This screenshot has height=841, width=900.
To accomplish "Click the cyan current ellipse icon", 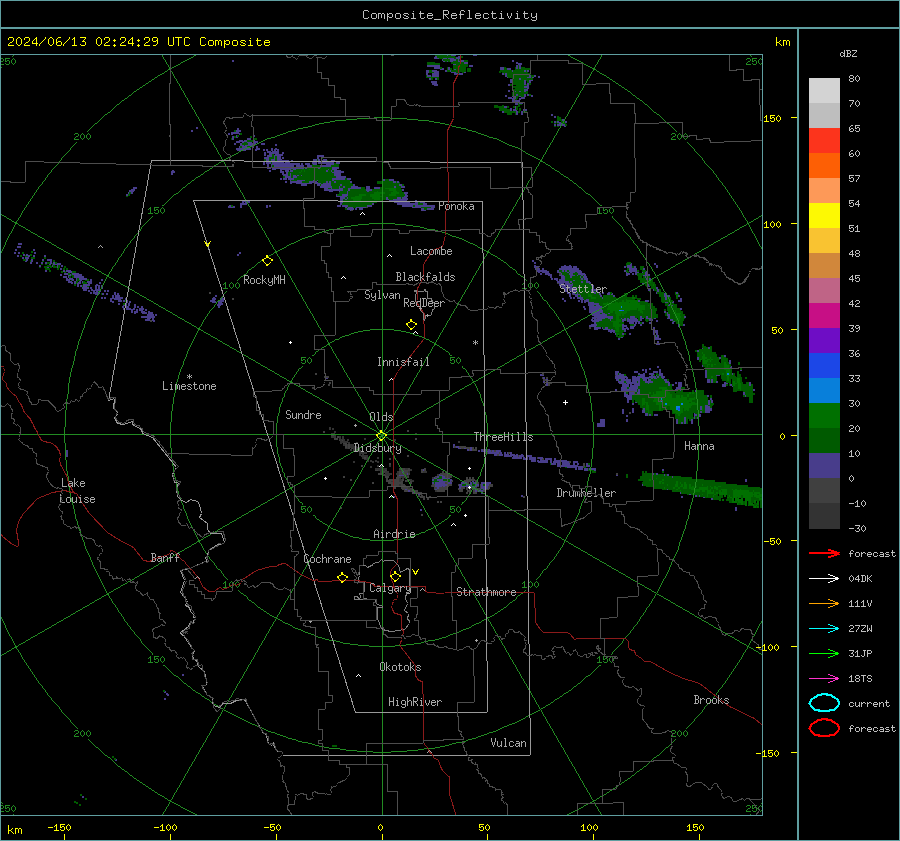I will [824, 703].
